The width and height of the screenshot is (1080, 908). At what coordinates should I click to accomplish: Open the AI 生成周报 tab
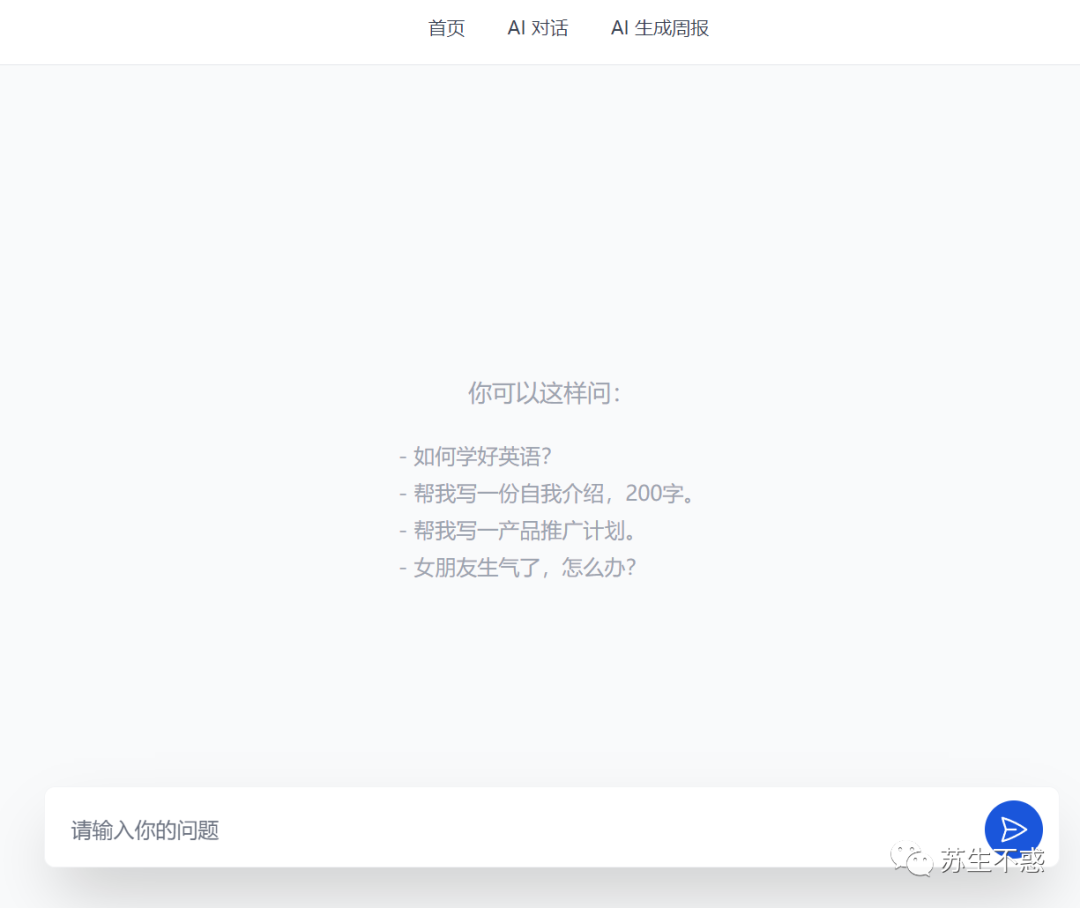(659, 28)
